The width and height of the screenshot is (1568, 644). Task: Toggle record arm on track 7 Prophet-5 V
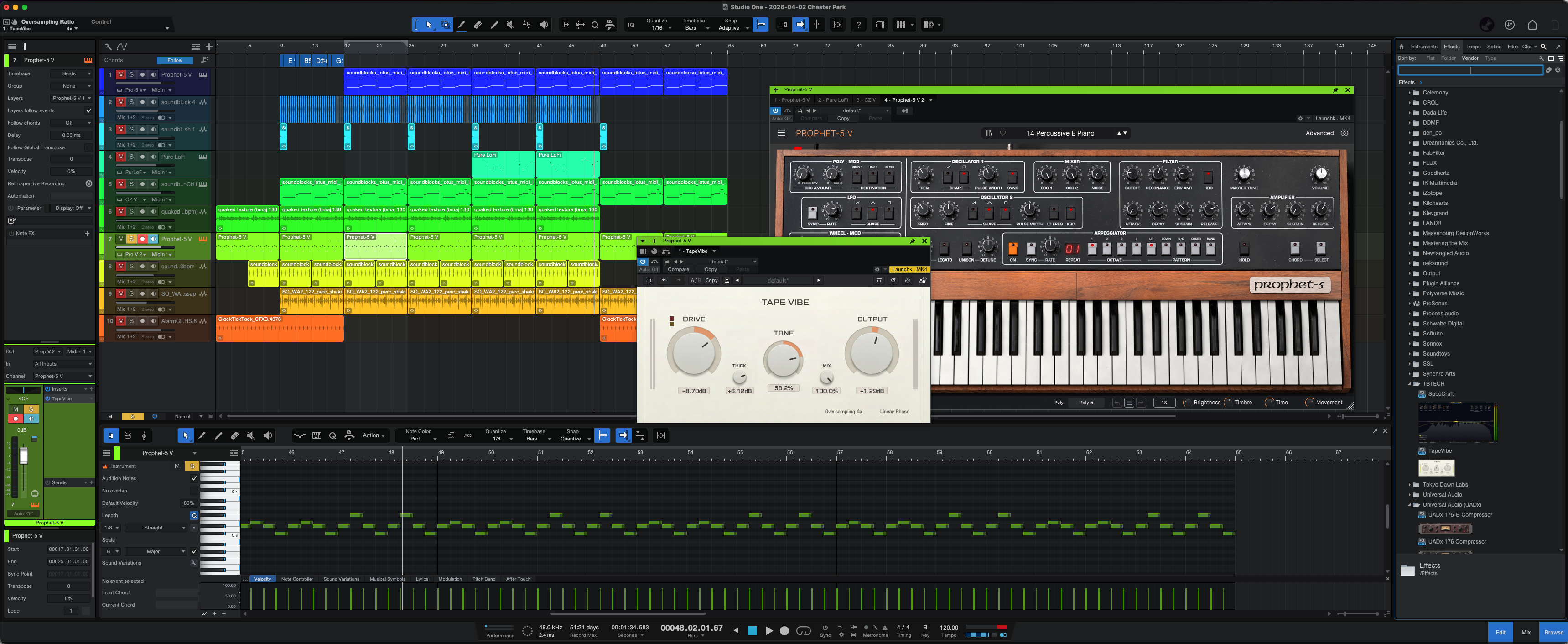click(142, 240)
